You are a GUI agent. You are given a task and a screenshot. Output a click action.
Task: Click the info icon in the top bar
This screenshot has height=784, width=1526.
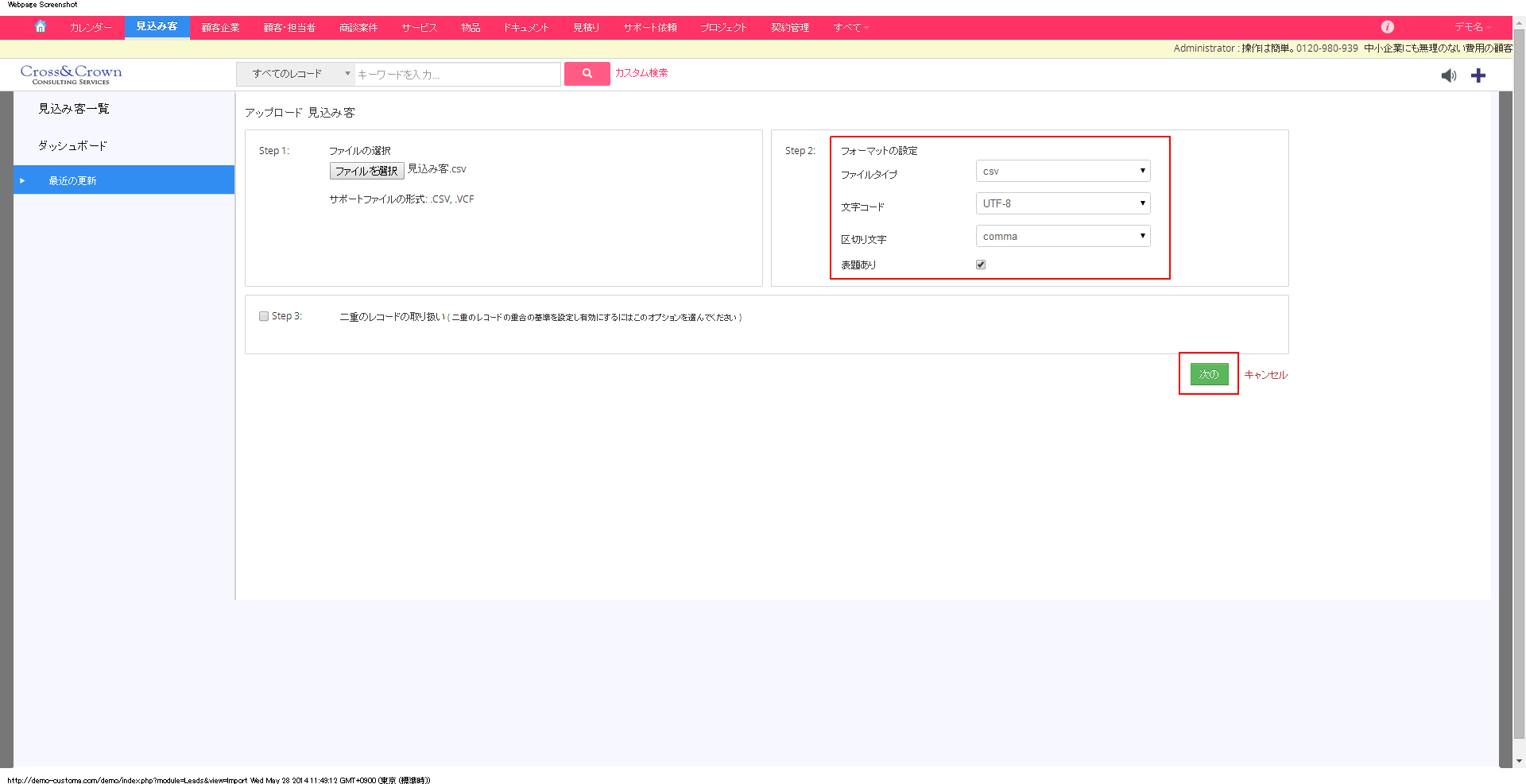coord(1388,26)
